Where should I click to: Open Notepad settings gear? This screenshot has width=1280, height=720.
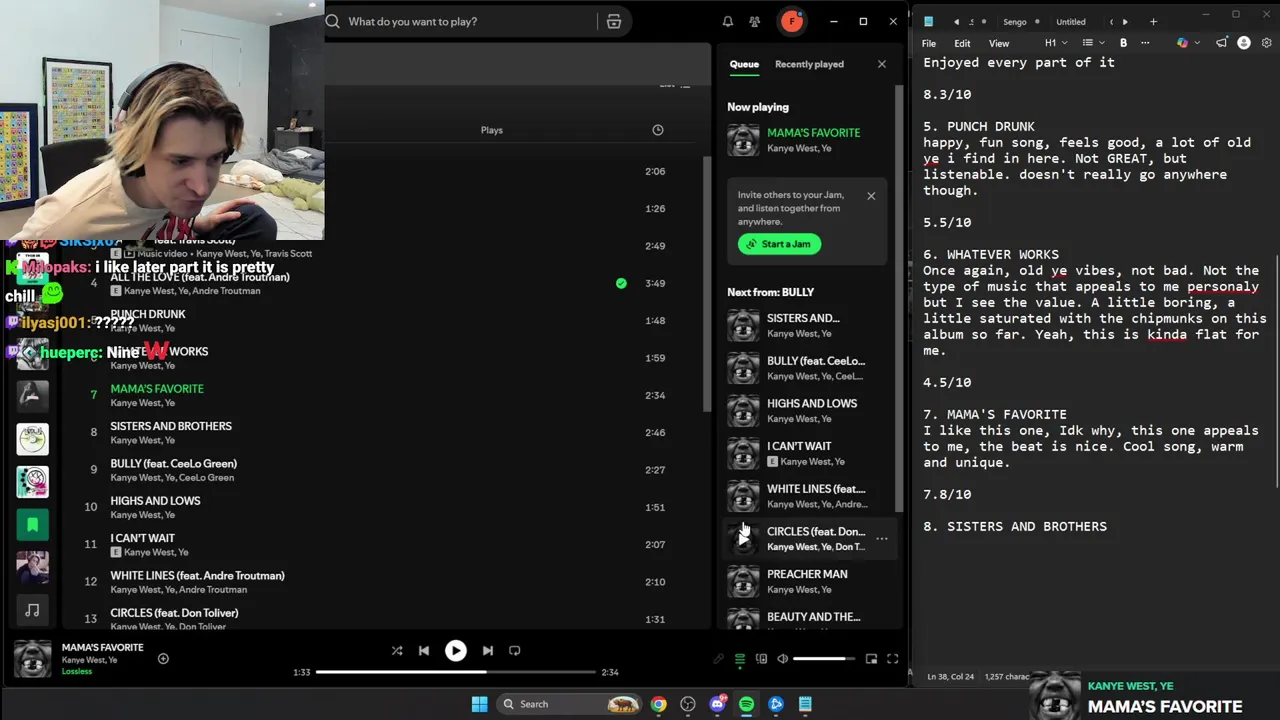1266,43
